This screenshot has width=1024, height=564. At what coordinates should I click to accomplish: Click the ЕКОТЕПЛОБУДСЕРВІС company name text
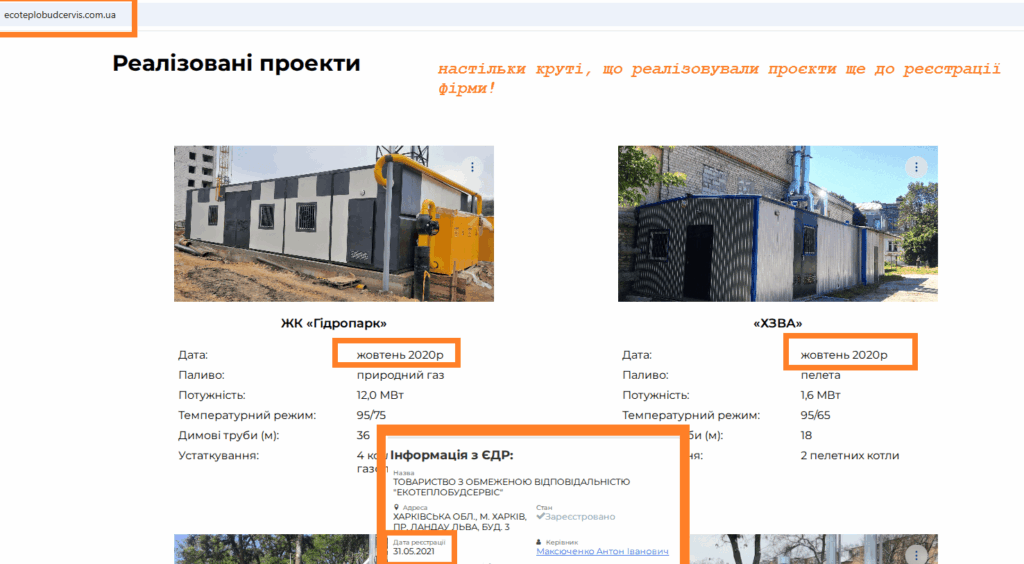pyautogui.click(x=448, y=492)
